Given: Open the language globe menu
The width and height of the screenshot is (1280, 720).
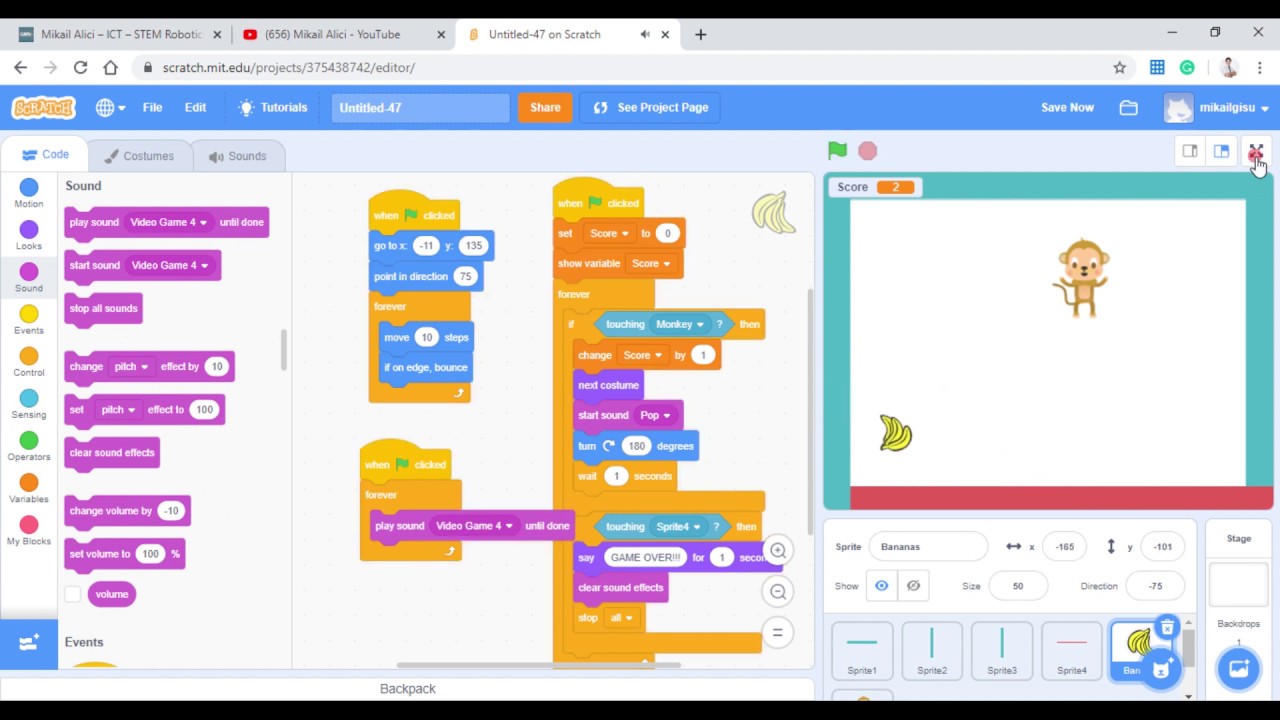Looking at the screenshot, I should coord(110,107).
